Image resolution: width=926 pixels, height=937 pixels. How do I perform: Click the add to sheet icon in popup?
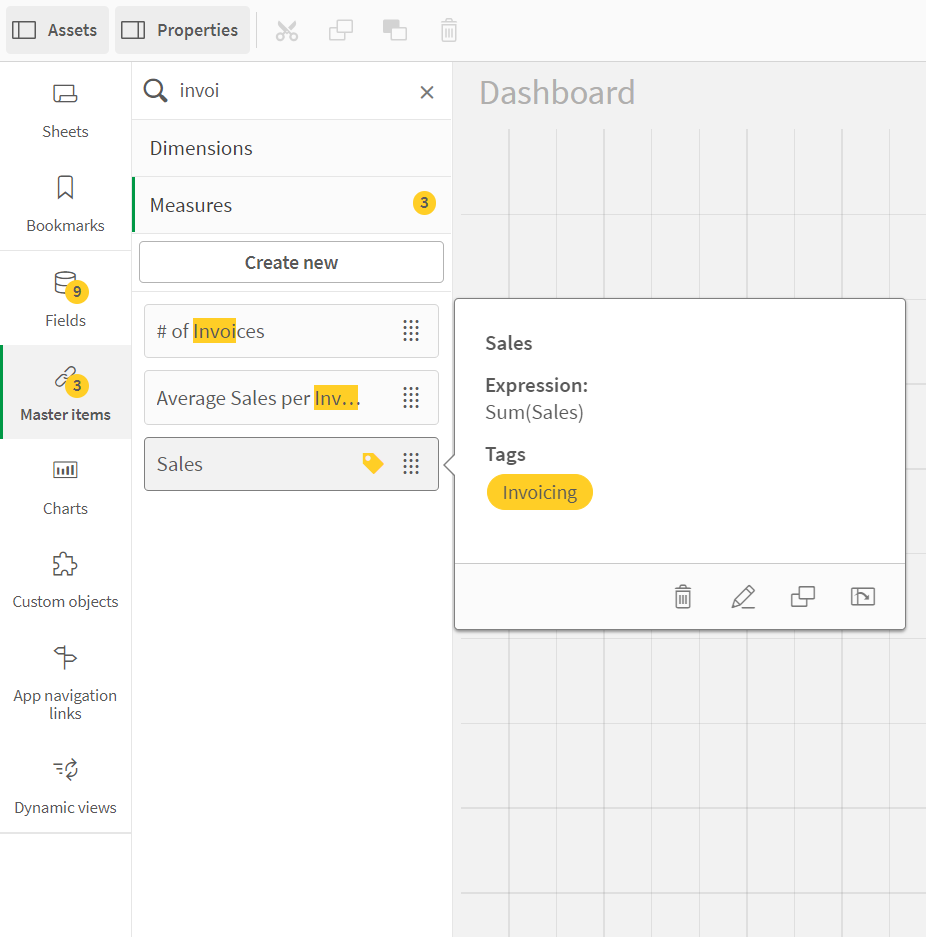click(x=862, y=597)
